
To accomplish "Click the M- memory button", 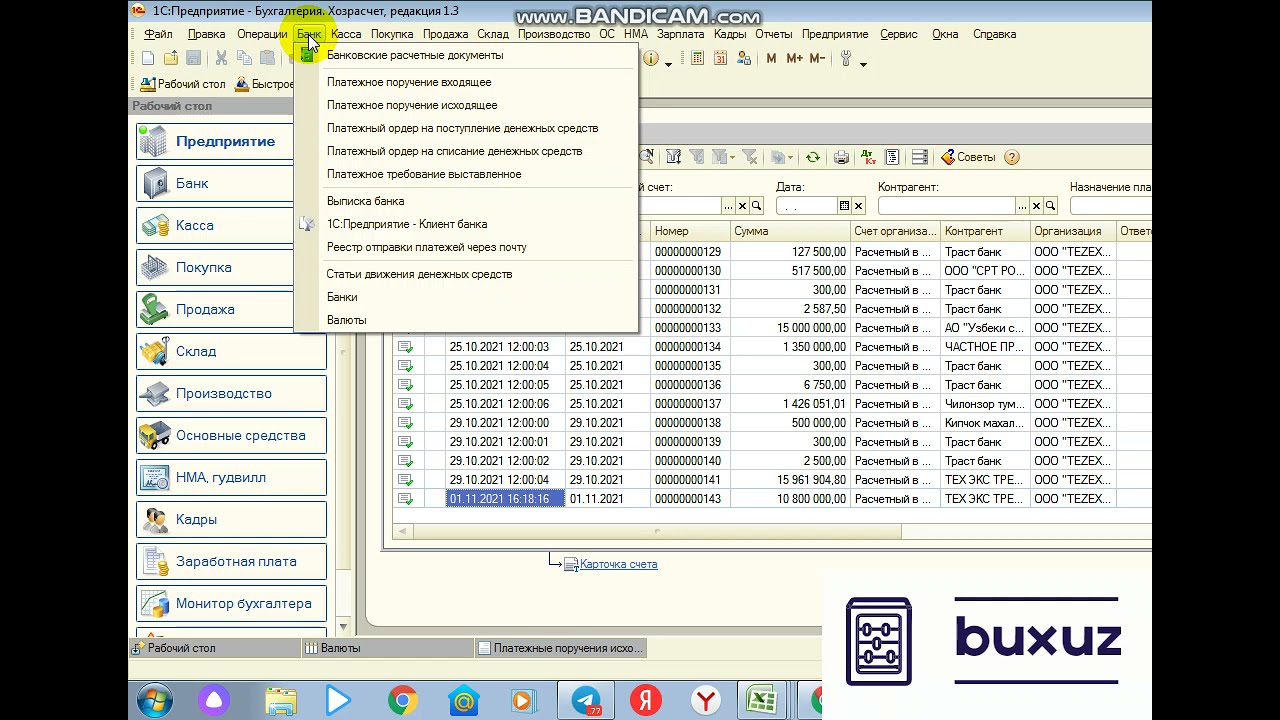I will coord(817,59).
